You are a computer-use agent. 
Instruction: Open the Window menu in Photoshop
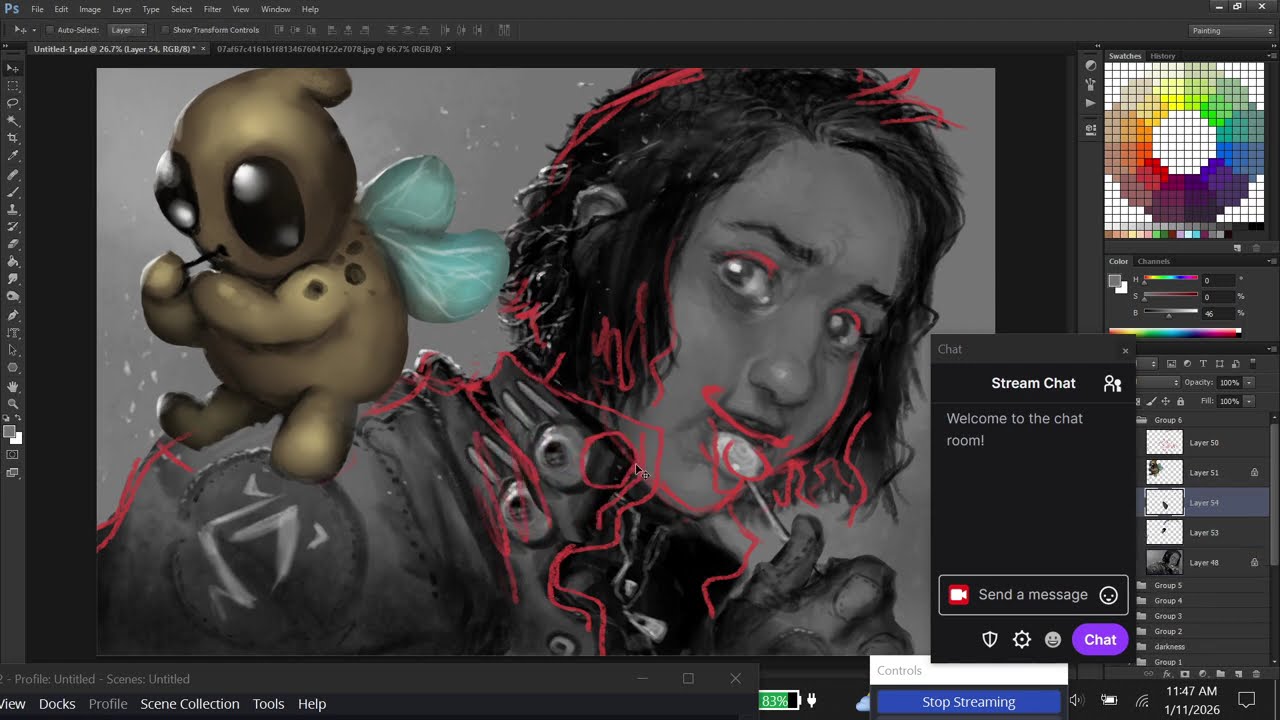point(276,9)
